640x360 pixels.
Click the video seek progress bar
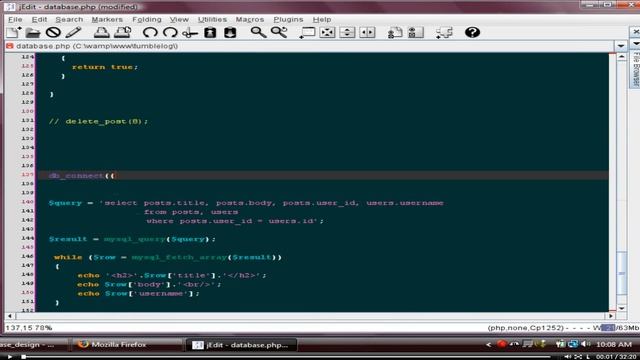[x=287, y=357]
